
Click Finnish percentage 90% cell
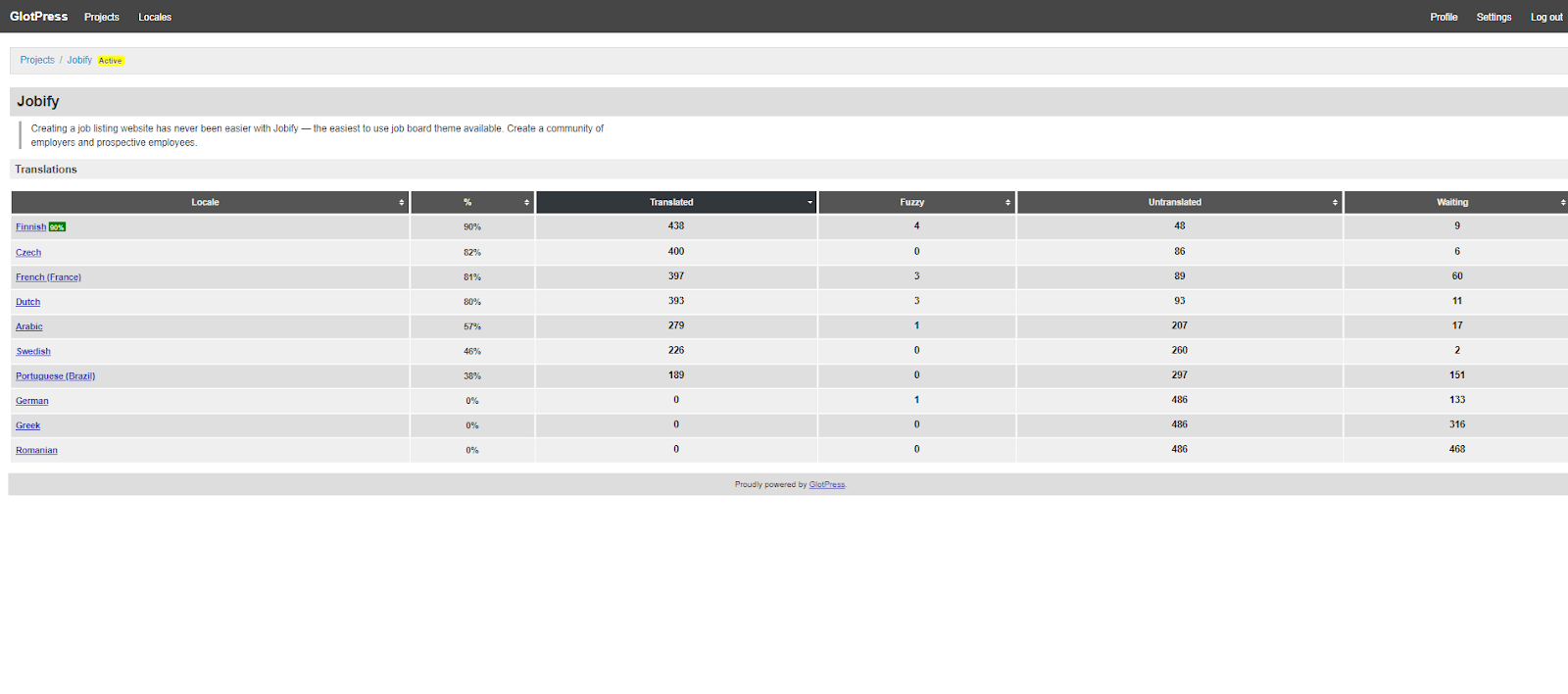point(472,226)
